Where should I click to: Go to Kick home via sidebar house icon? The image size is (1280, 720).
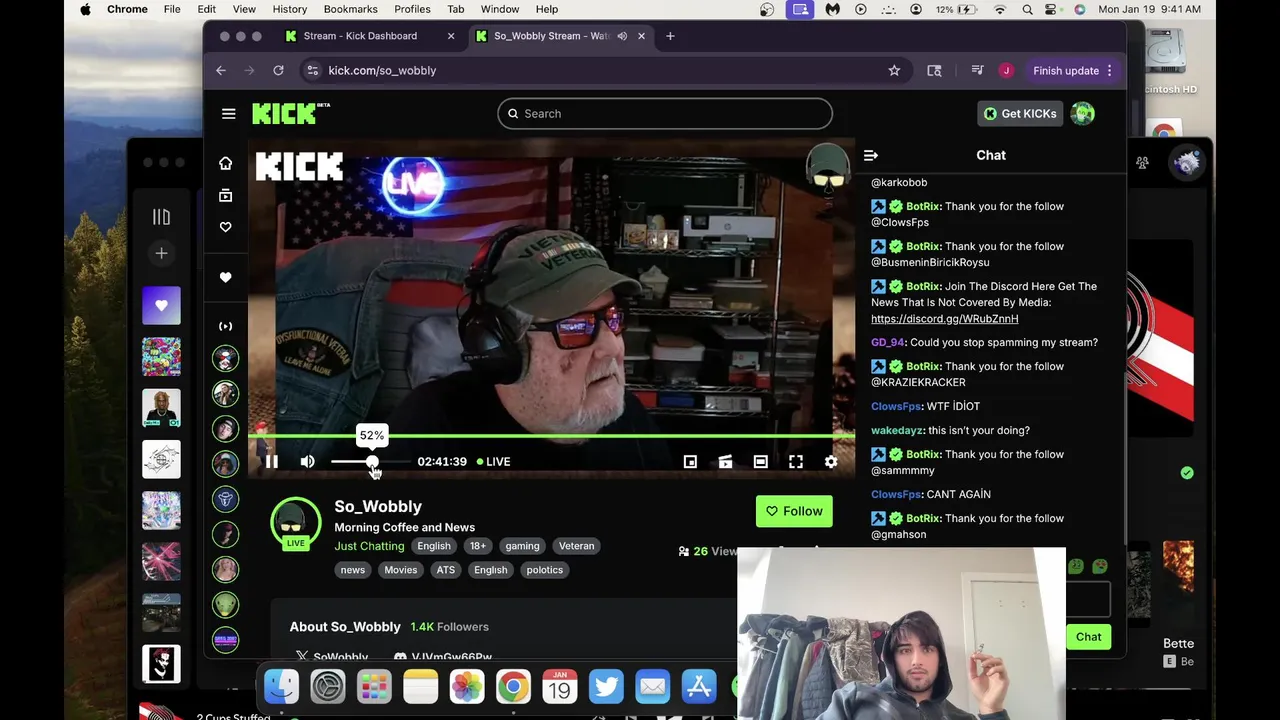225,163
